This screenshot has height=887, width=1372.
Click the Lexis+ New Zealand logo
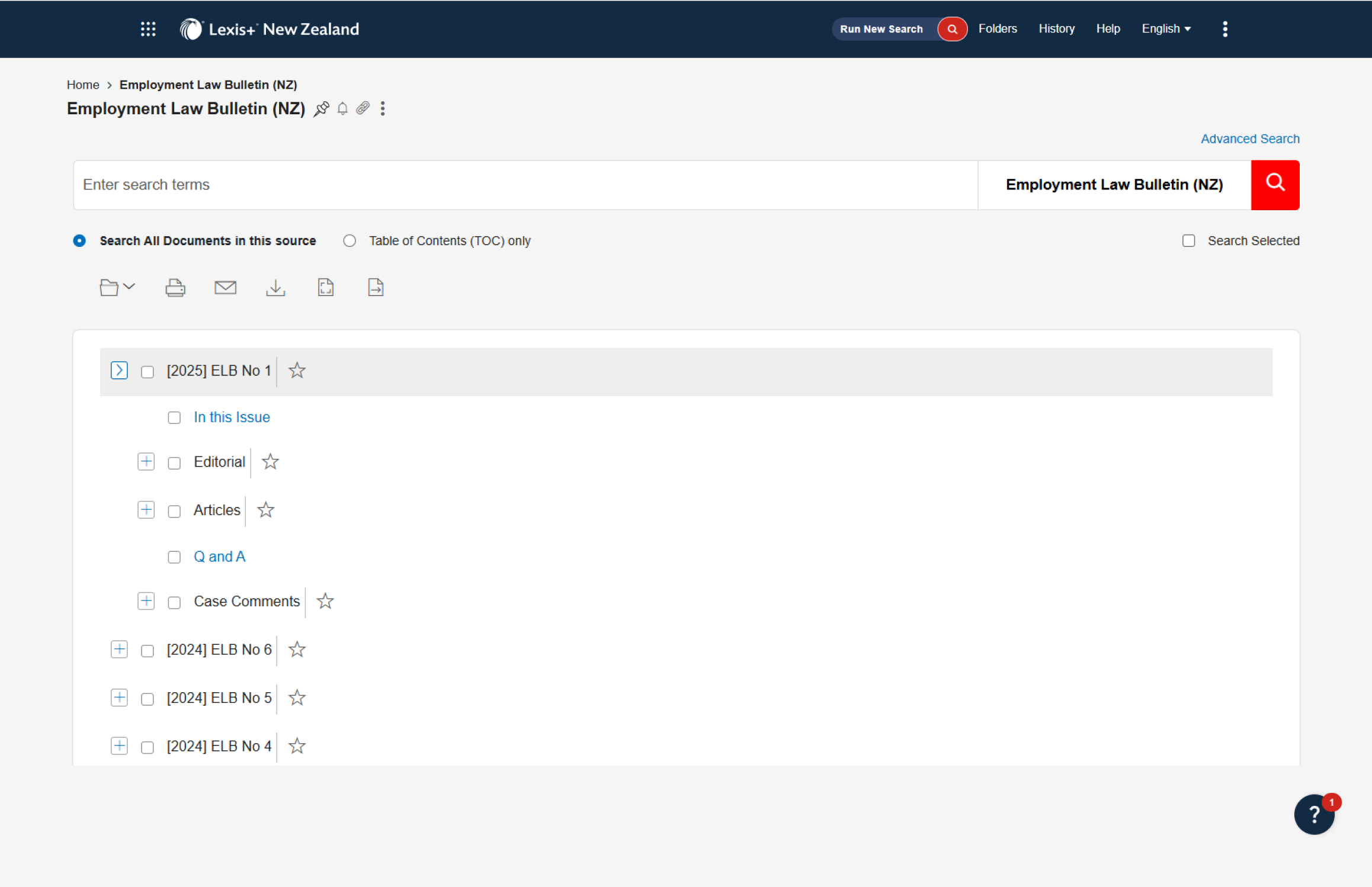point(270,29)
